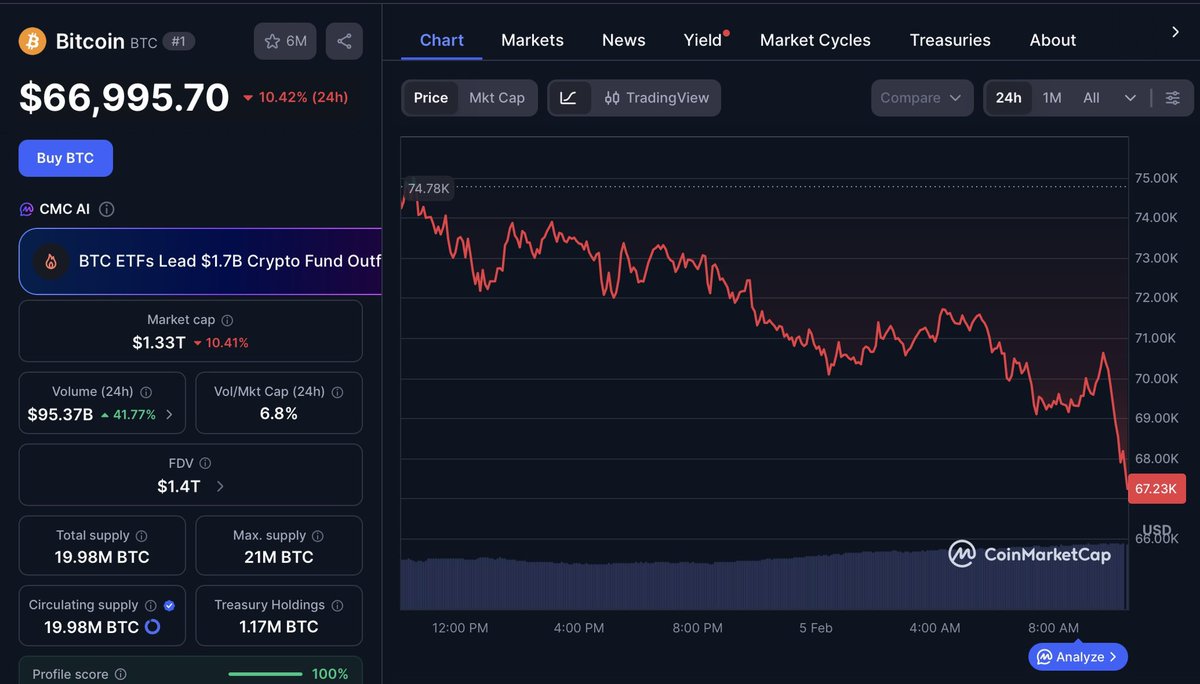Show Treasury Holdings info icon

337,605
